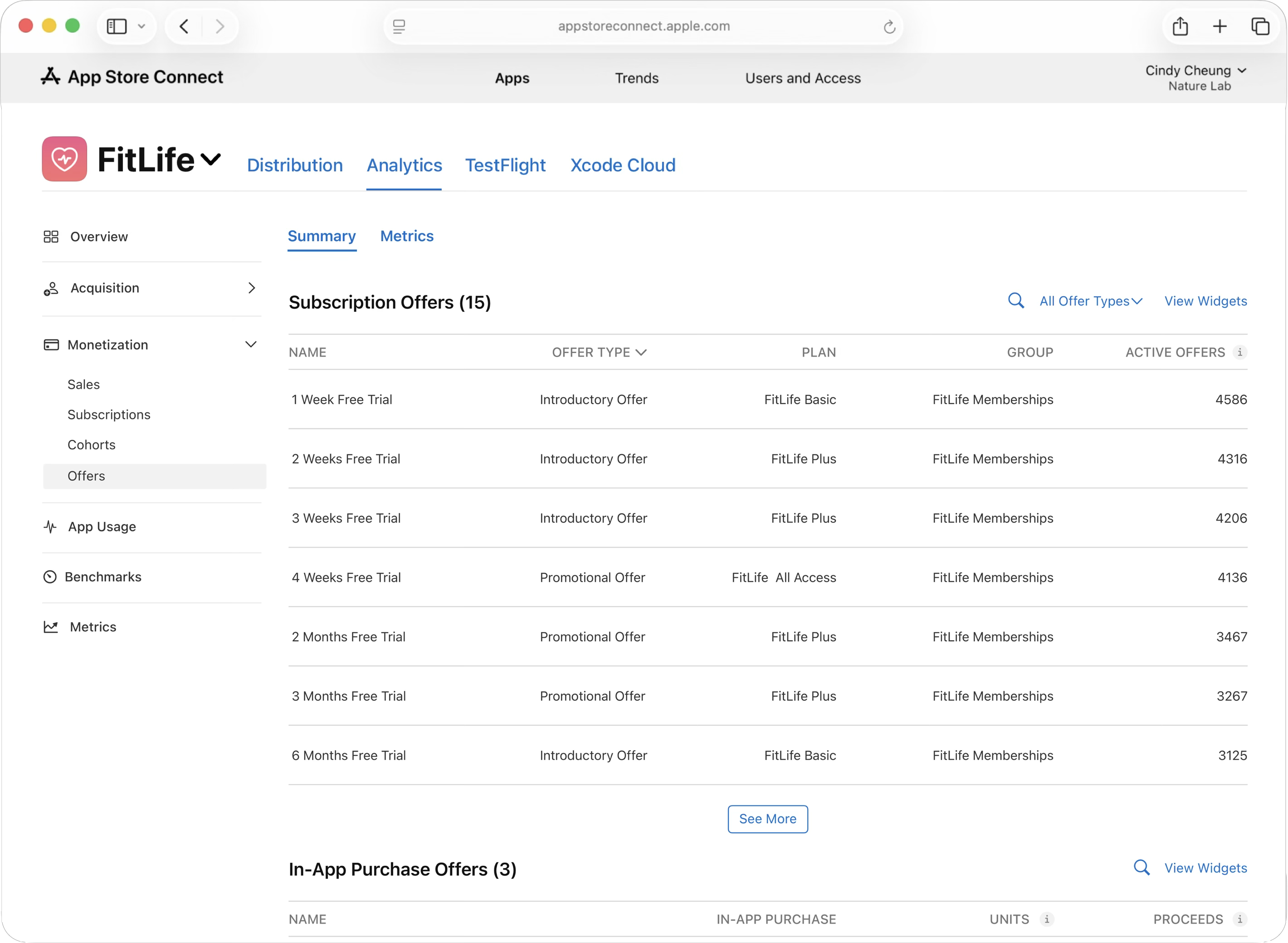Click the Proceeds column info icon
This screenshot has width=1288, height=943.
pos(1239,919)
